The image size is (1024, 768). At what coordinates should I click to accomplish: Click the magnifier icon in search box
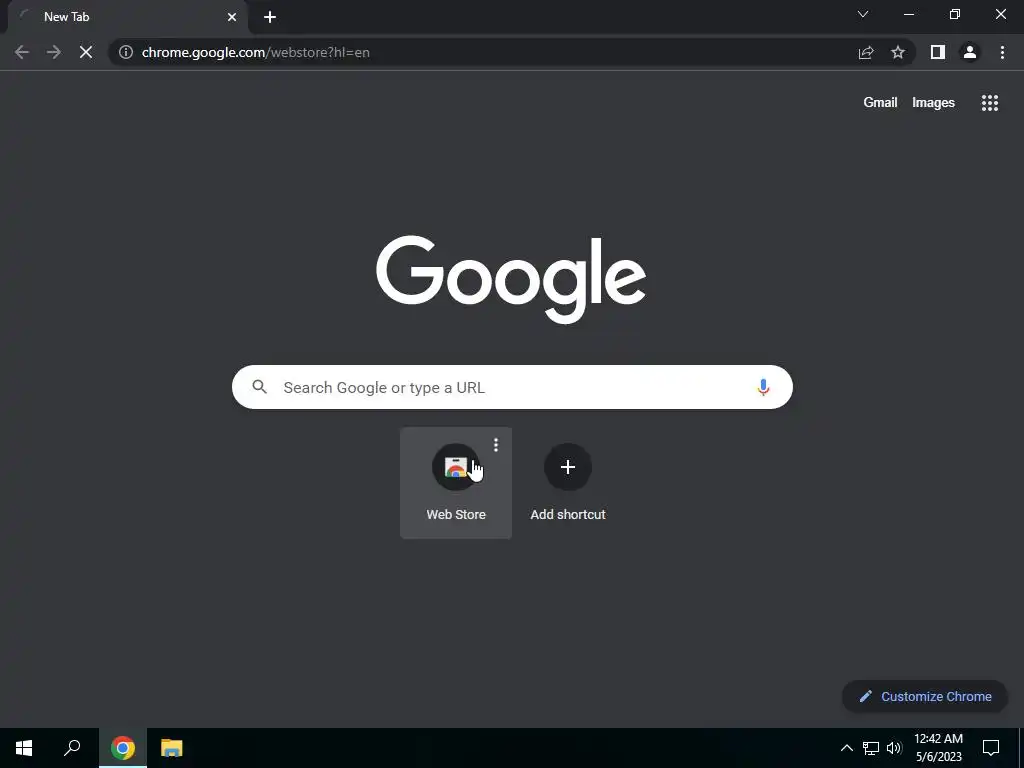pos(259,387)
